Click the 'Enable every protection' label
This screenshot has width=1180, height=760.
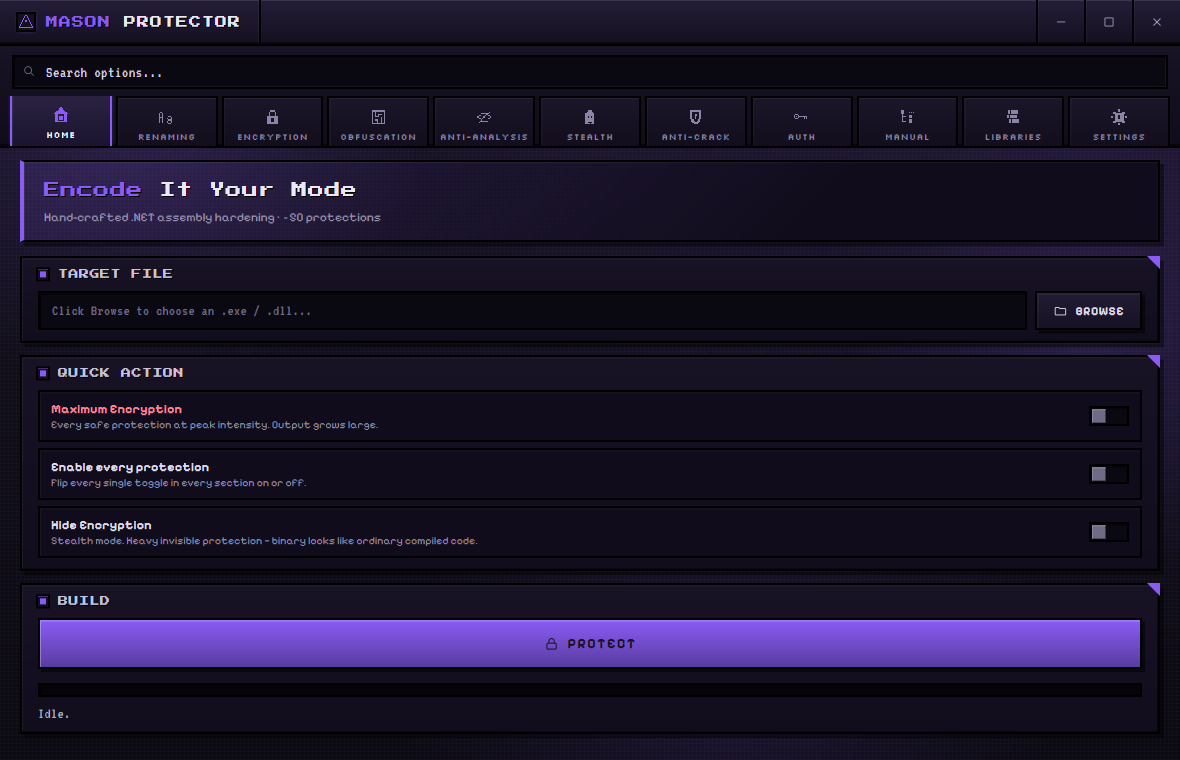[x=130, y=467]
